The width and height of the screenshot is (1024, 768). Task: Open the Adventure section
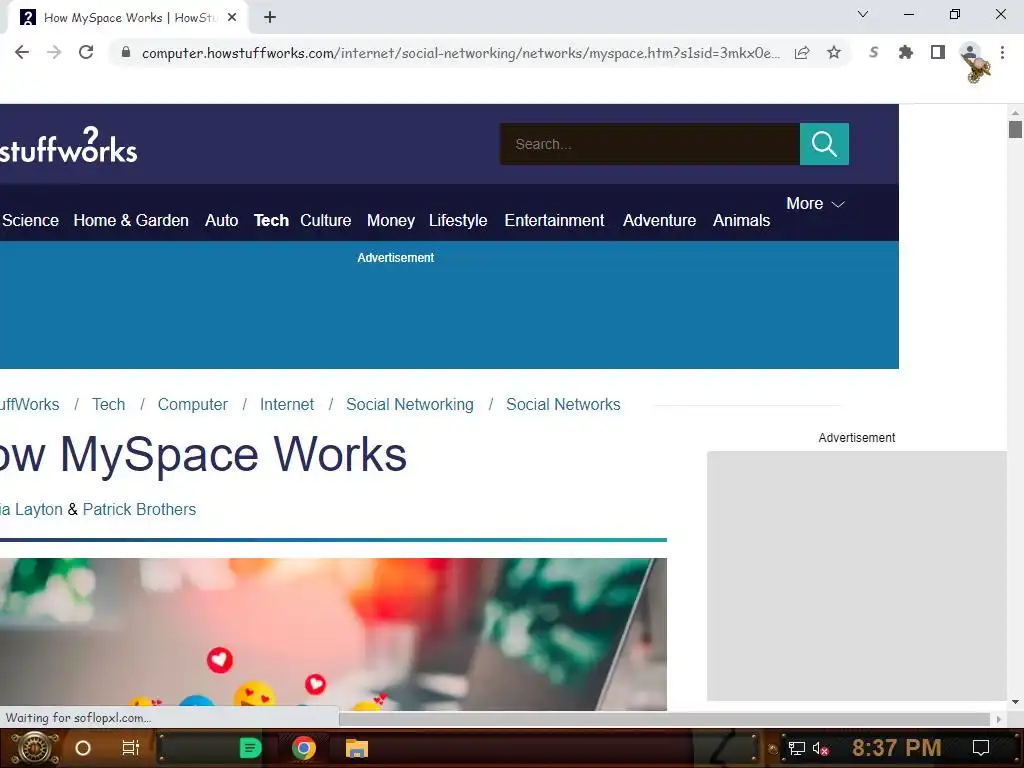(x=660, y=221)
